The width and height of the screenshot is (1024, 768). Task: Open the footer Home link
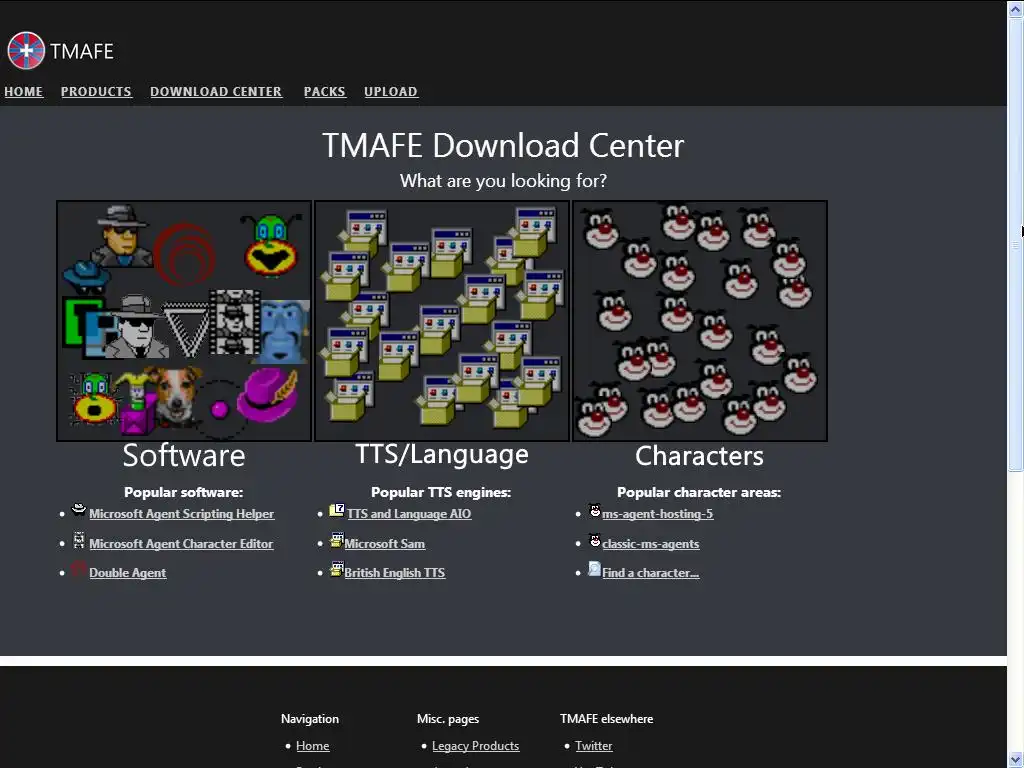[313, 746]
